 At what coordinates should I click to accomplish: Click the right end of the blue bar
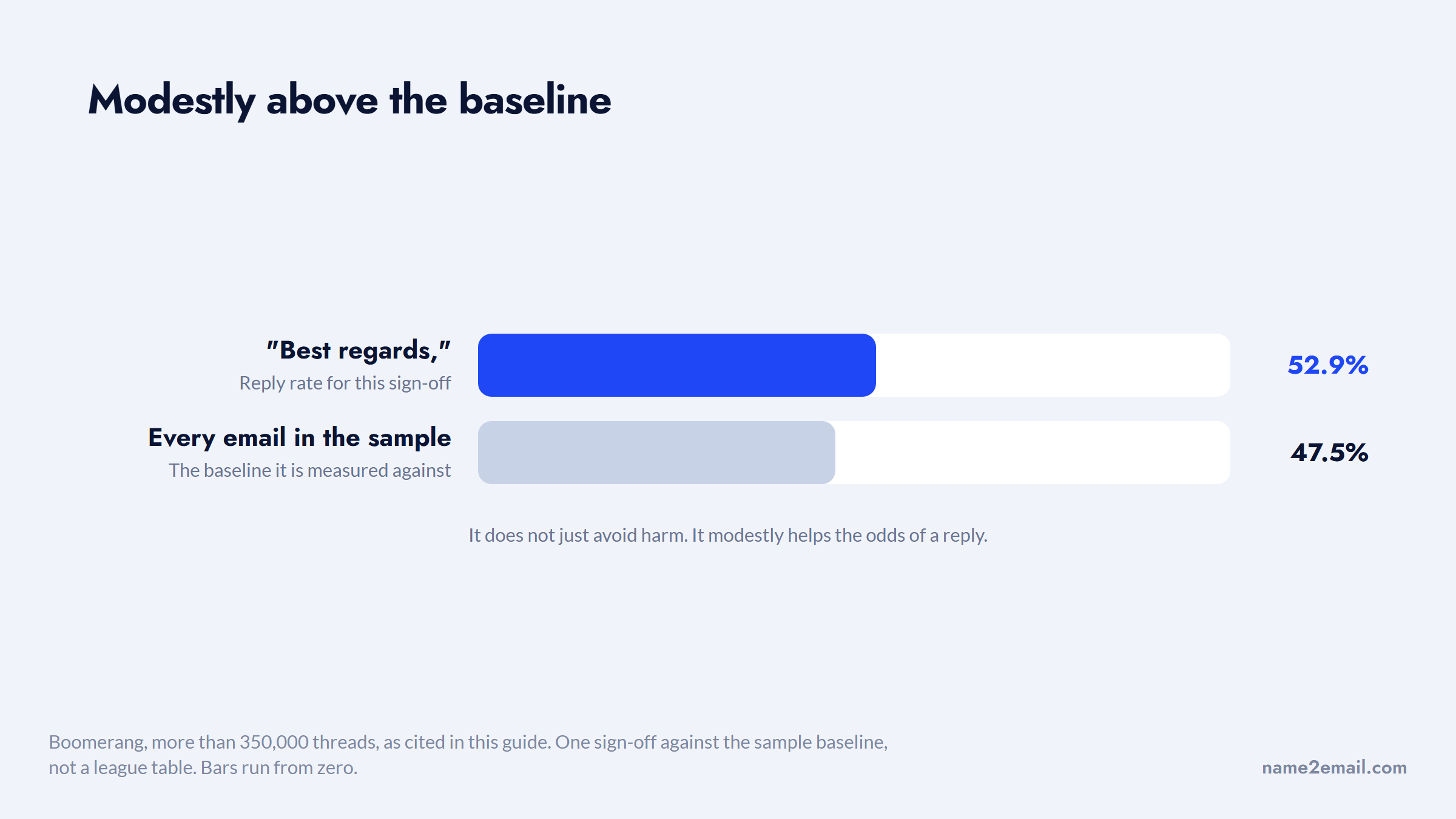click(x=870, y=365)
